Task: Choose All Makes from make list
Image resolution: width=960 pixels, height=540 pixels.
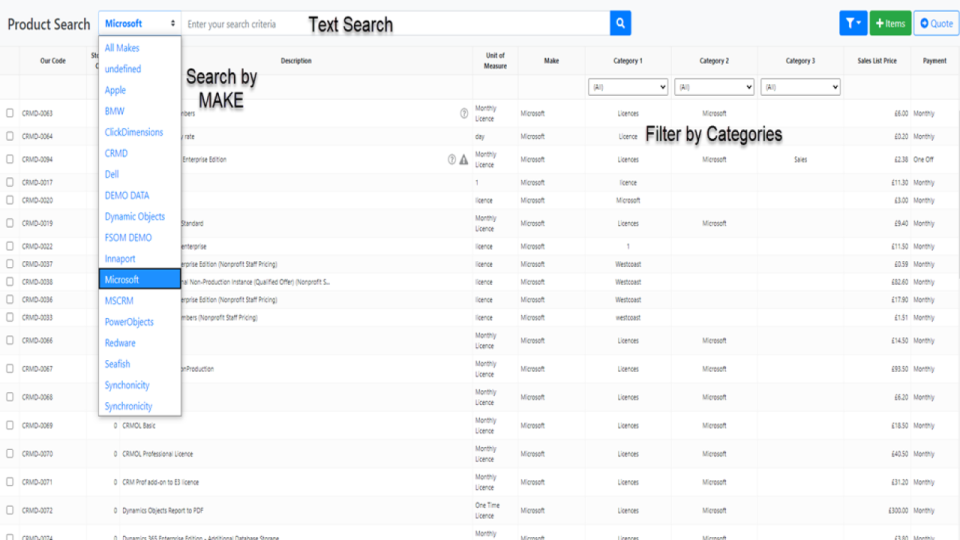Action: click(122, 48)
